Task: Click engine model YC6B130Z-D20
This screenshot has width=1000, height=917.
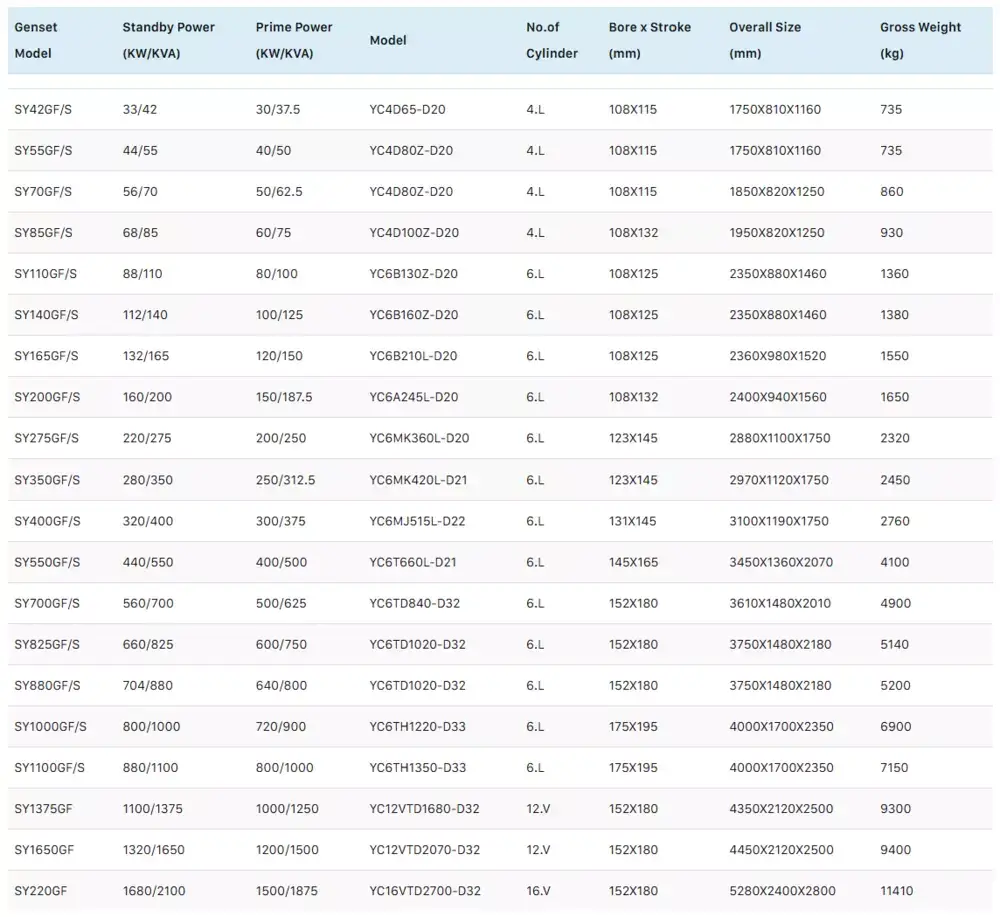Action: [413, 274]
